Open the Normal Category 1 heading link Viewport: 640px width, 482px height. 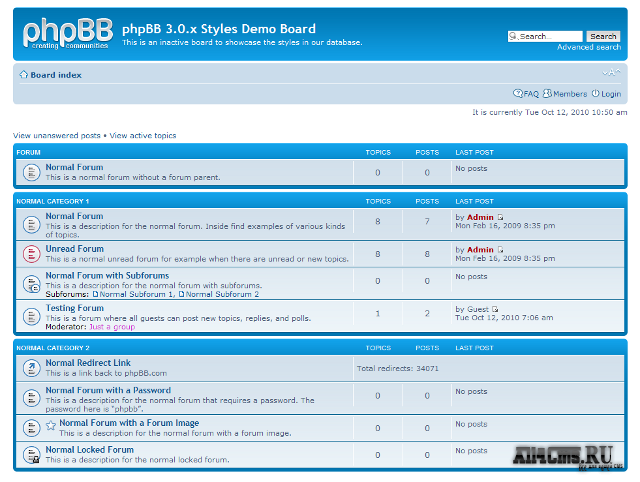click(53, 201)
